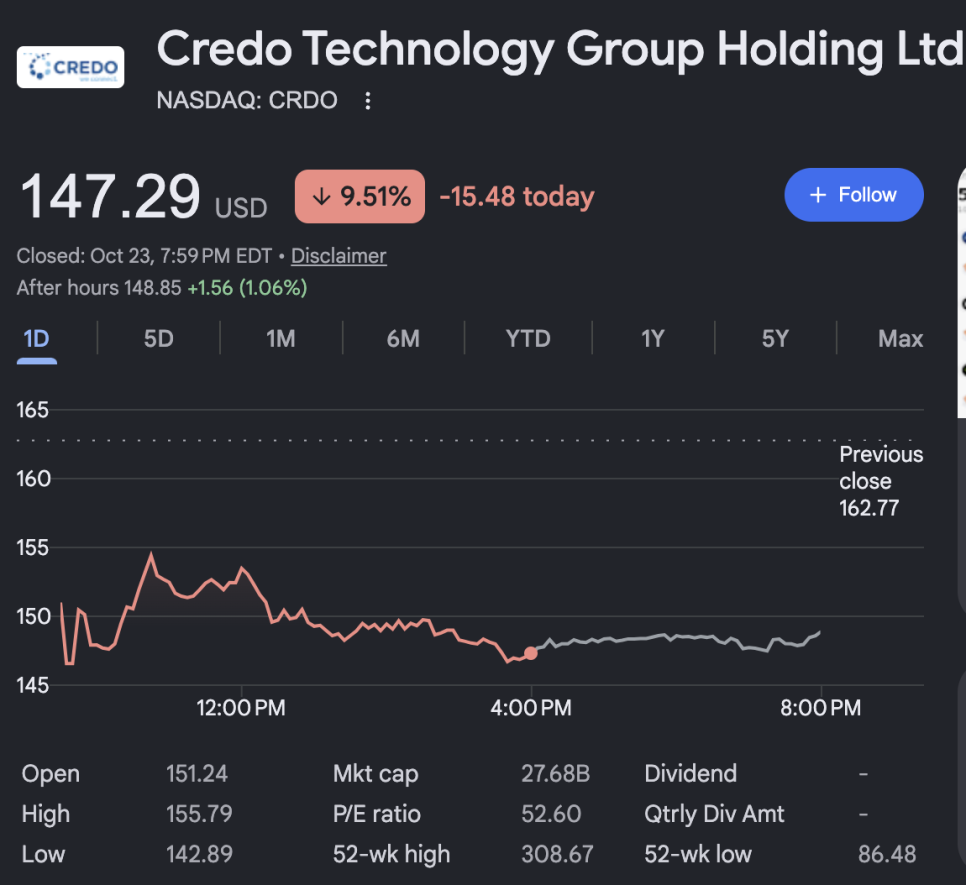Click the down arrow in the 9.51% badge
This screenshot has height=885, width=966.
coord(321,196)
